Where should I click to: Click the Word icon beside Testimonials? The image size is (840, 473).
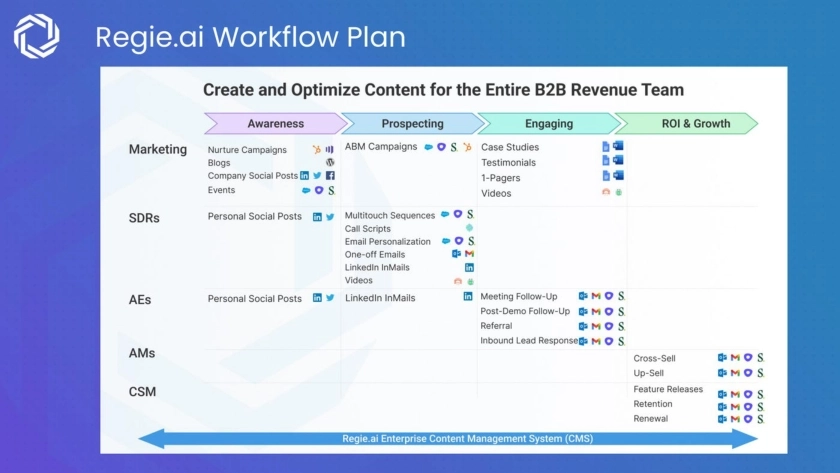point(618,162)
